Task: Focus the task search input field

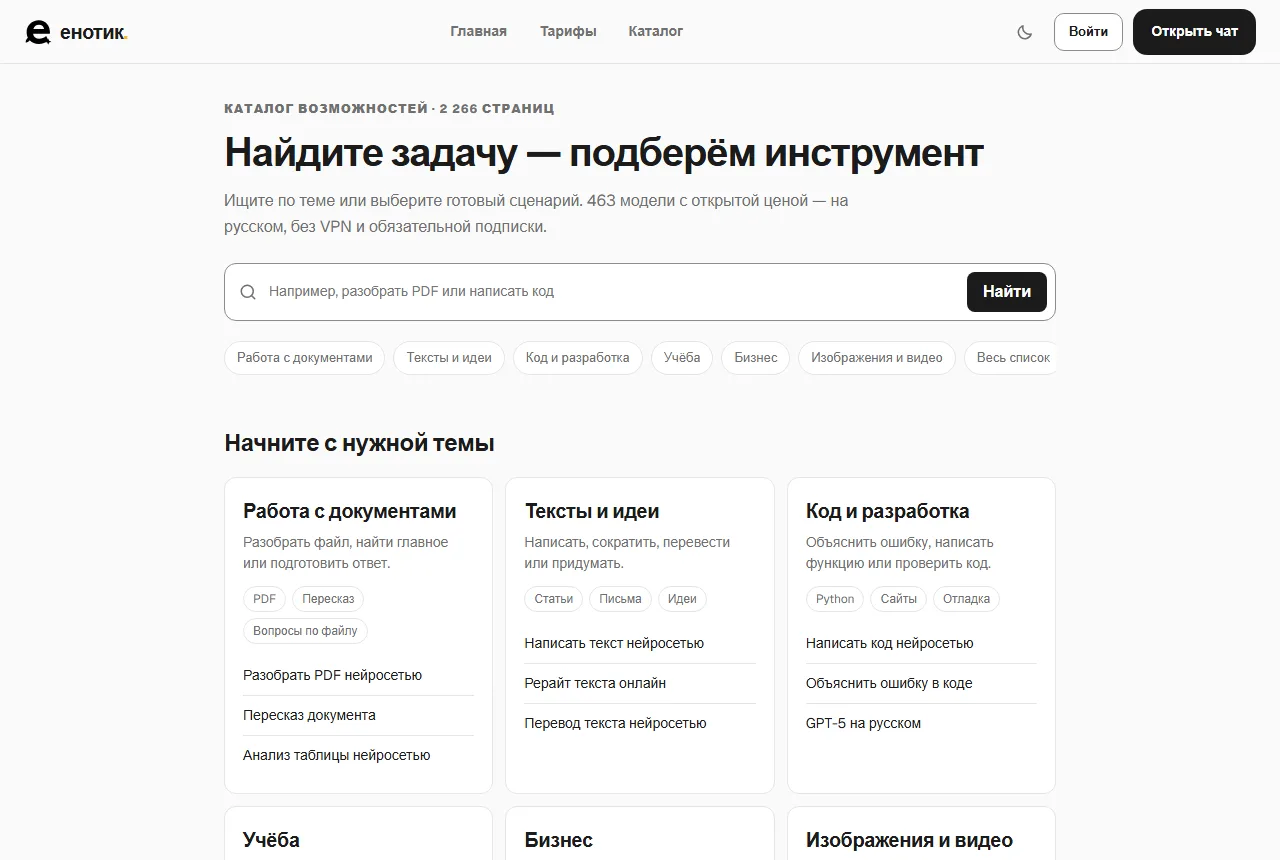Action: pyautogui.click(x=612, y=292)
